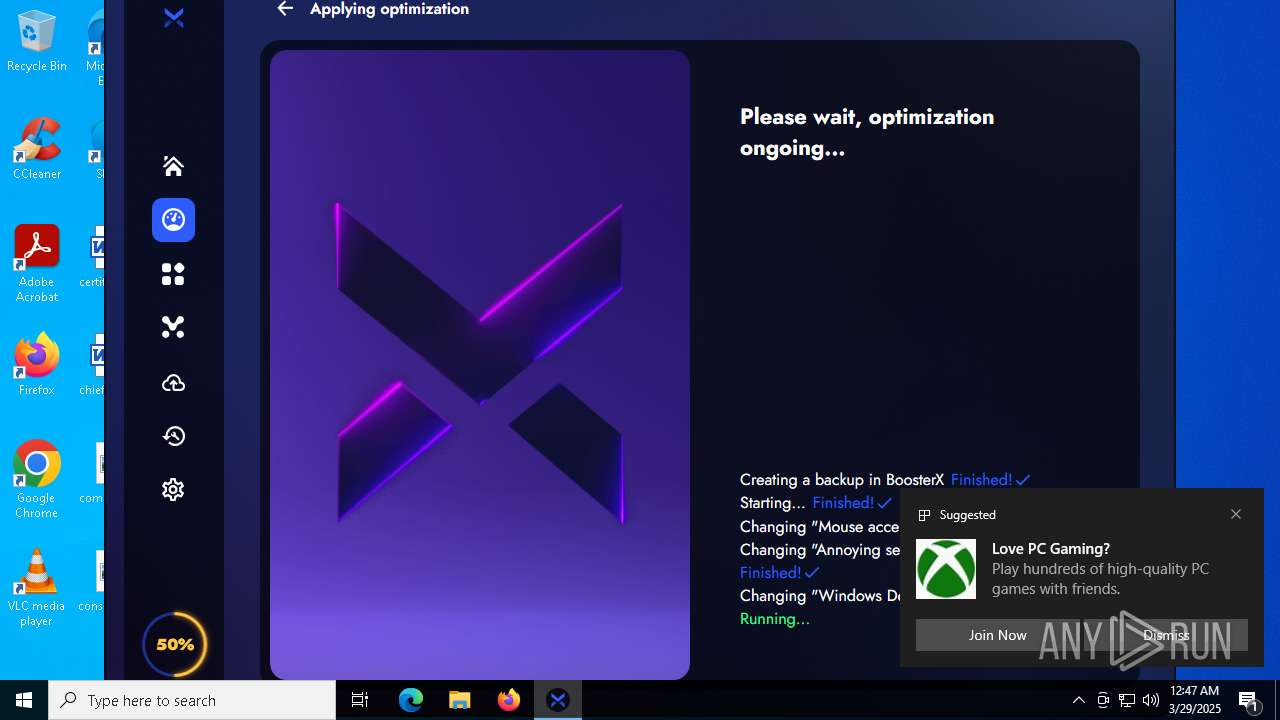1280x720 pixels.
Task: Click the 'Love PC Gaming?' notification title
Action: [1051, 548]
